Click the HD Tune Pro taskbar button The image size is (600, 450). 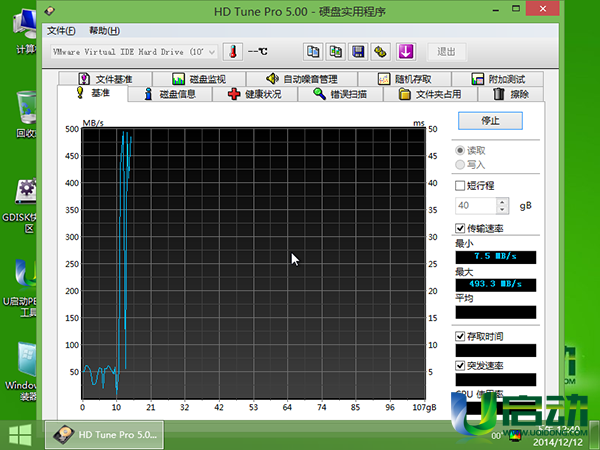[x=104, y=435]
